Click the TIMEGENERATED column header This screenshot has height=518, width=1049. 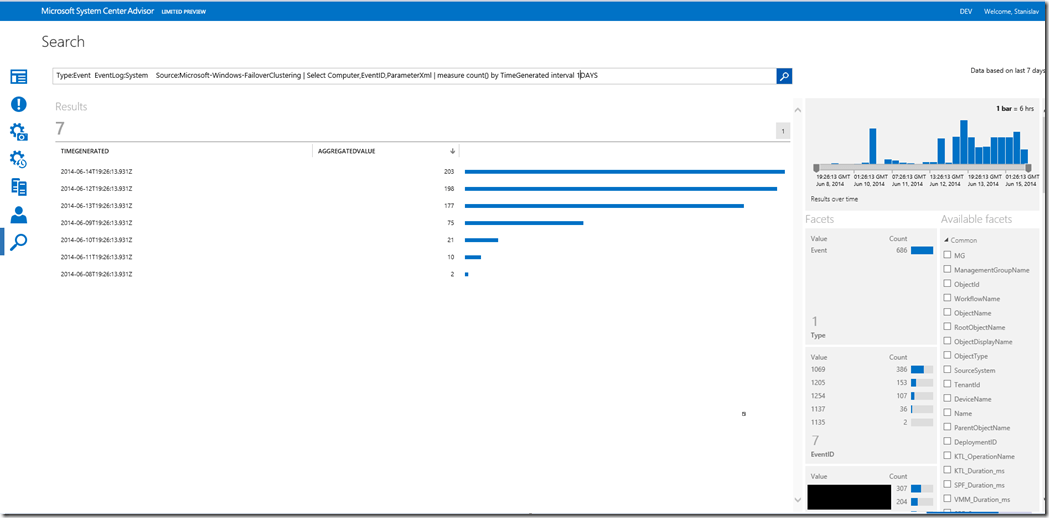(85, 151)
